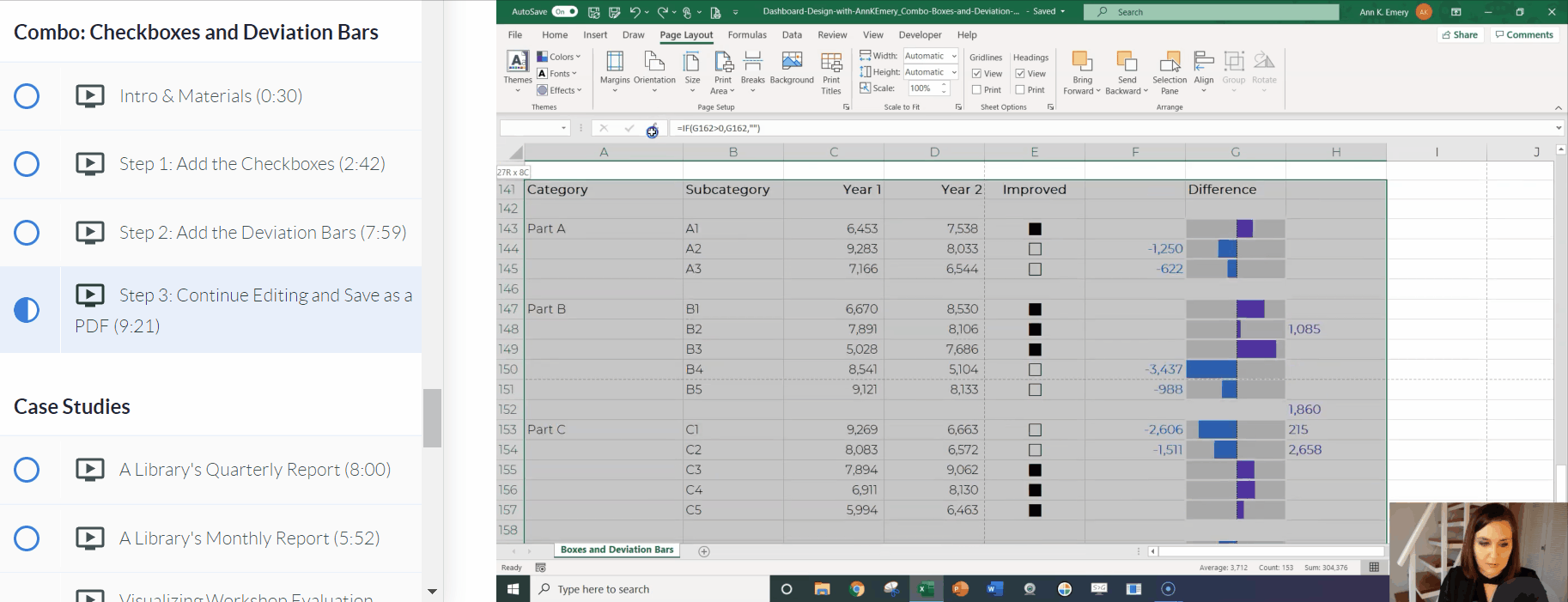Click the Excel search box
Viewport: 1568px width, 602px height.
(x=1211, y=12)
